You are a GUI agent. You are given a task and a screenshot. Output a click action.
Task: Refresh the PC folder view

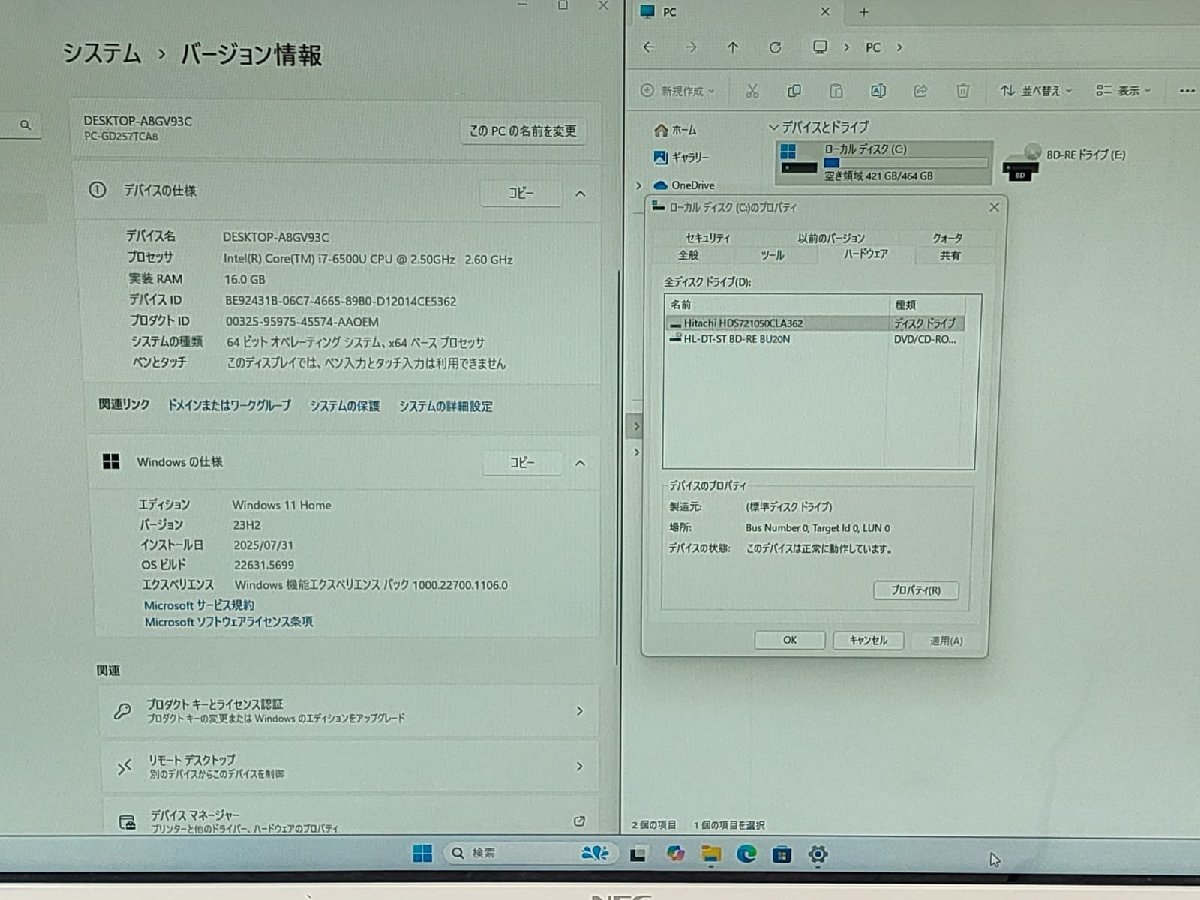(x=775, y=47)
